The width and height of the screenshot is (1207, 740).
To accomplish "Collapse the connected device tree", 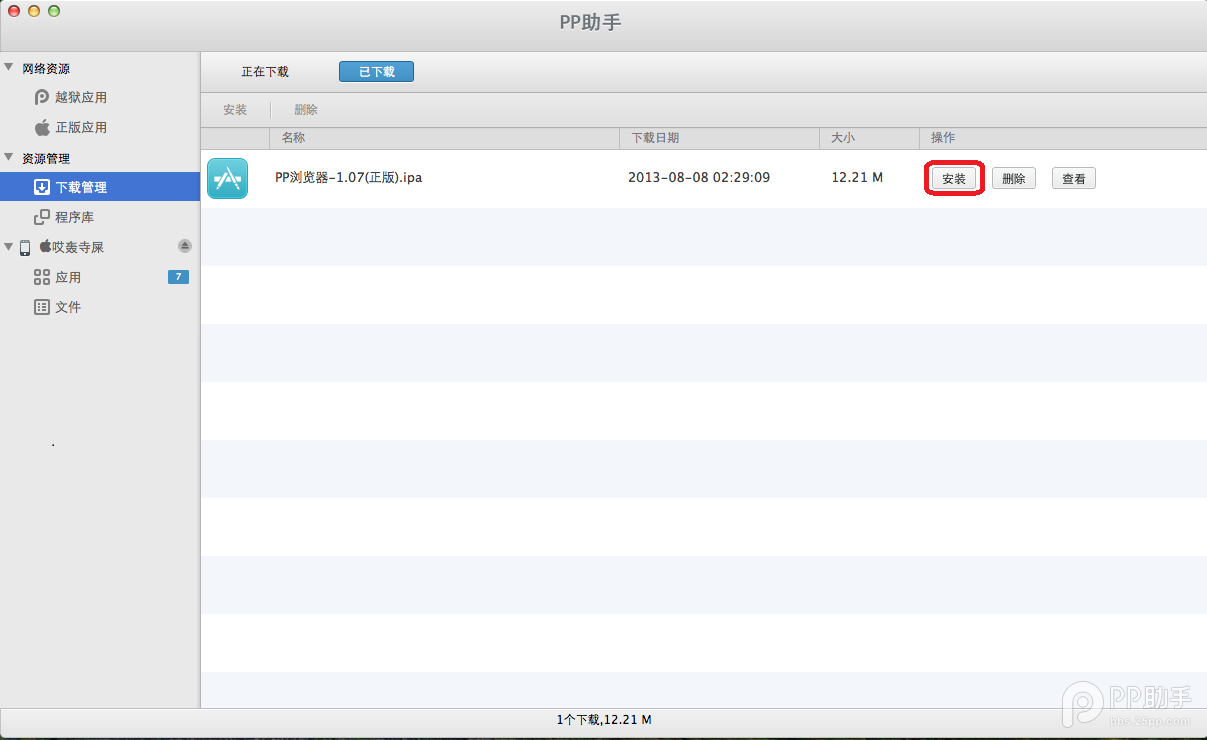I will click(9, 246).
